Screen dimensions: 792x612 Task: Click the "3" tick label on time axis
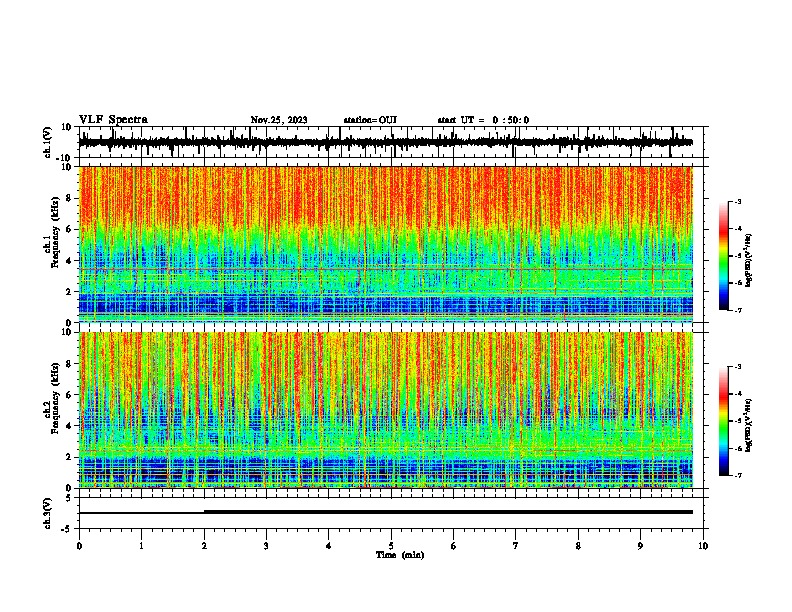coord(266,546)
